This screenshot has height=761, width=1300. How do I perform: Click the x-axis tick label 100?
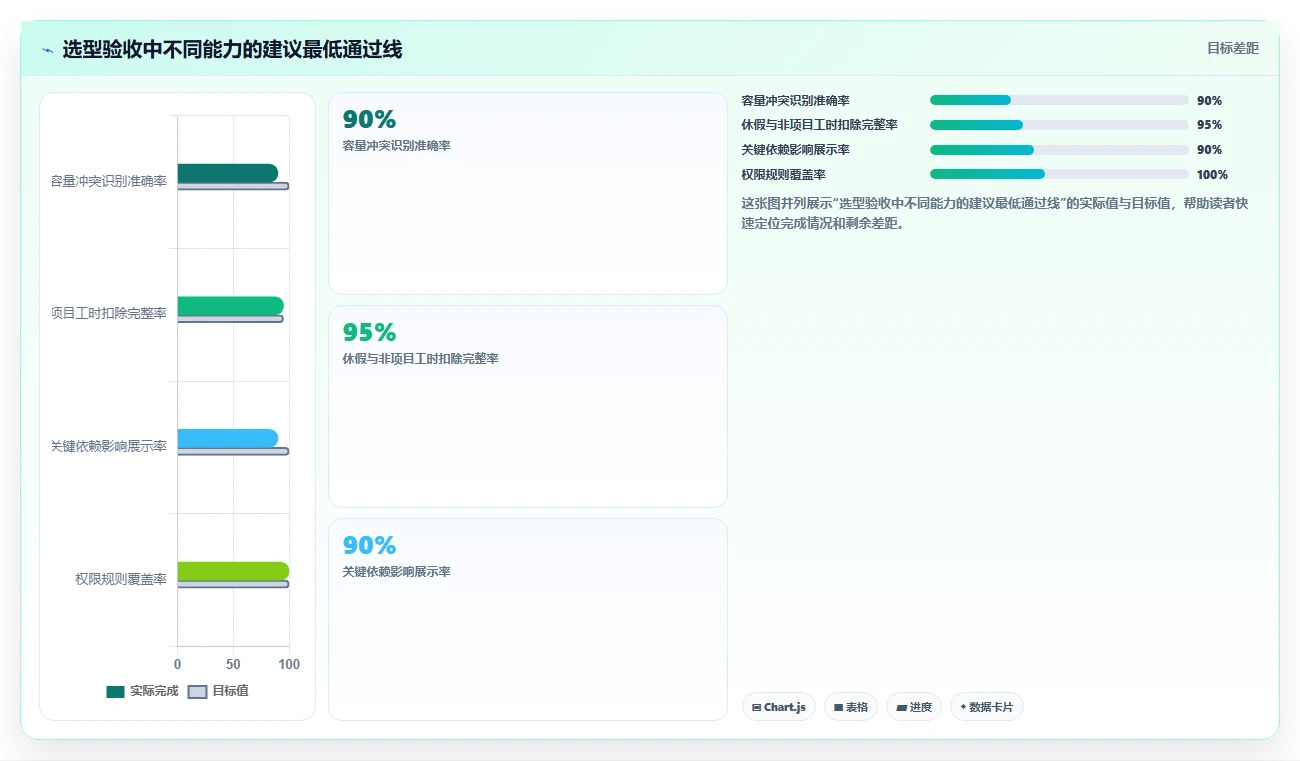(x=289, y=664)
